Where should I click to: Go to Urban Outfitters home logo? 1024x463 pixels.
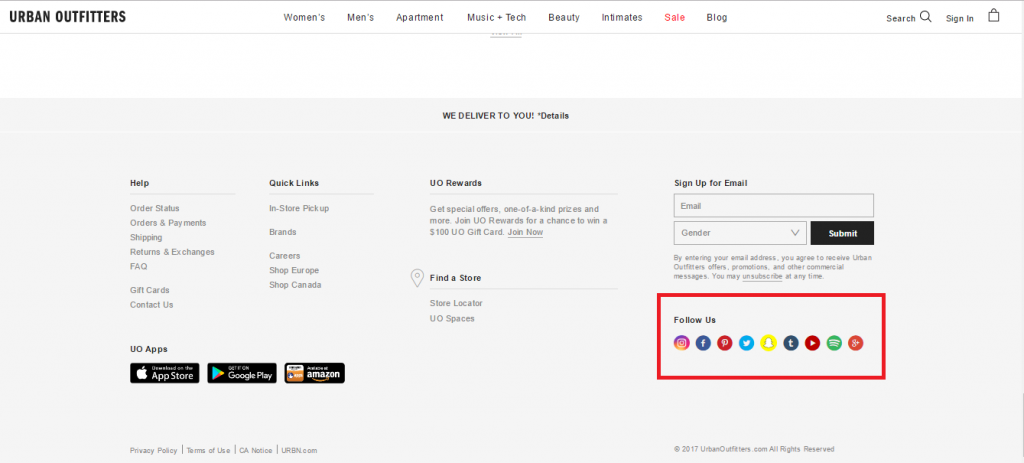[x=67, y=17]
